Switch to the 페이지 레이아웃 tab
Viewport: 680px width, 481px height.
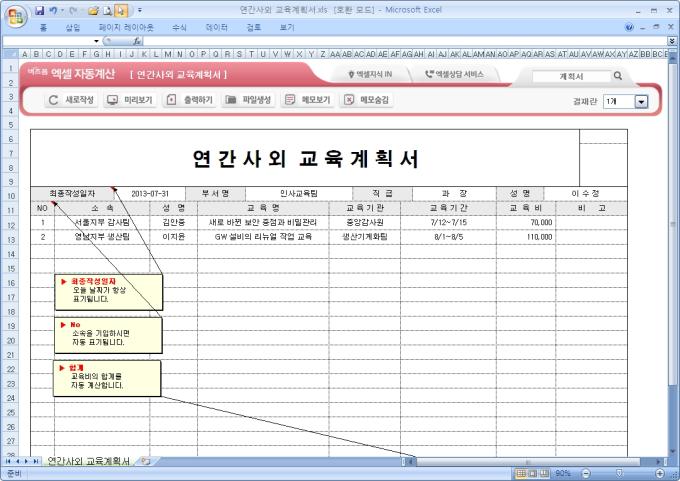pos(126,27)
